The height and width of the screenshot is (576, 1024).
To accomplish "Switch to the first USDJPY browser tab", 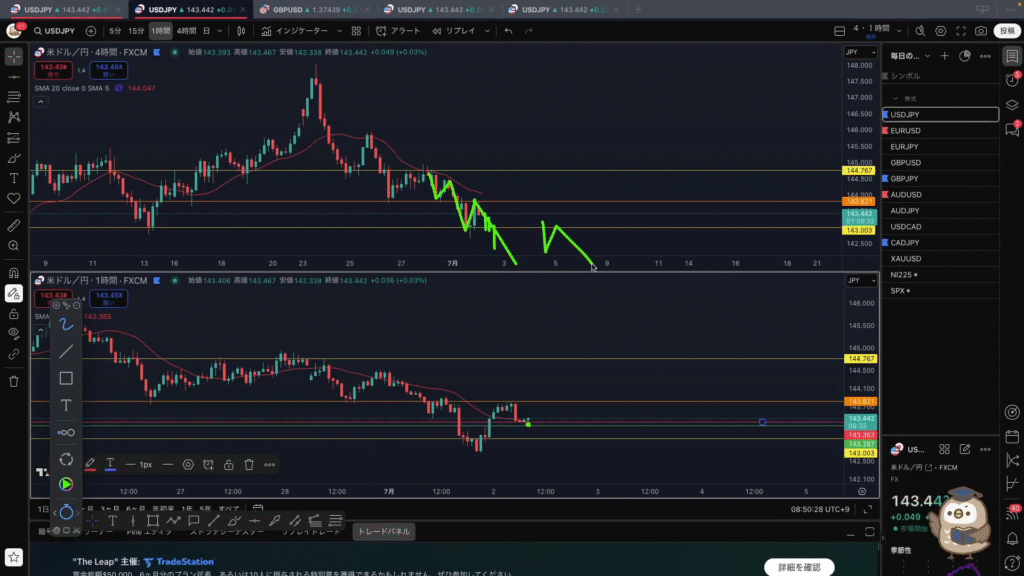I will (x=65, y=10).
